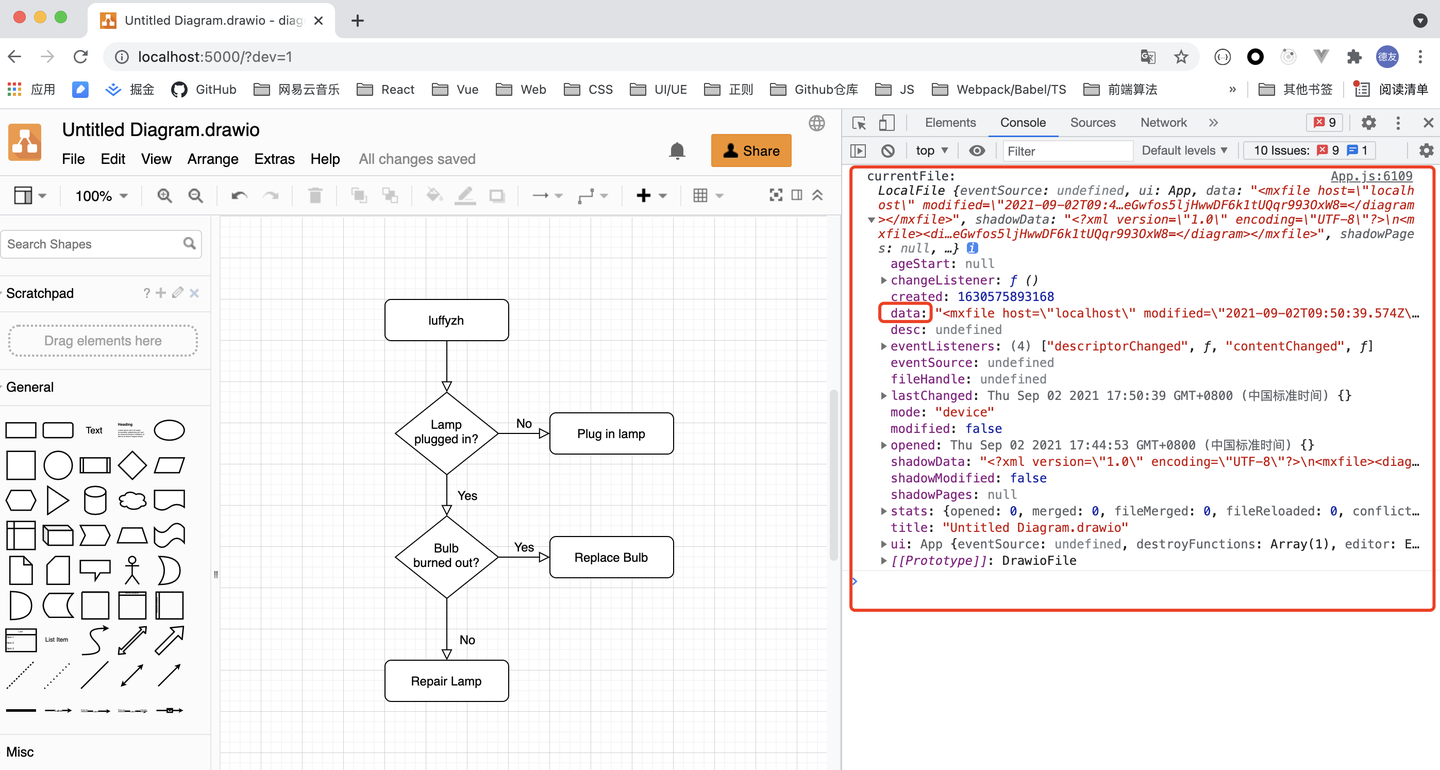Viewport: 1440px width, 770px height.
Task: Show the console sidebar panel
Action: (x=858, y=151)
